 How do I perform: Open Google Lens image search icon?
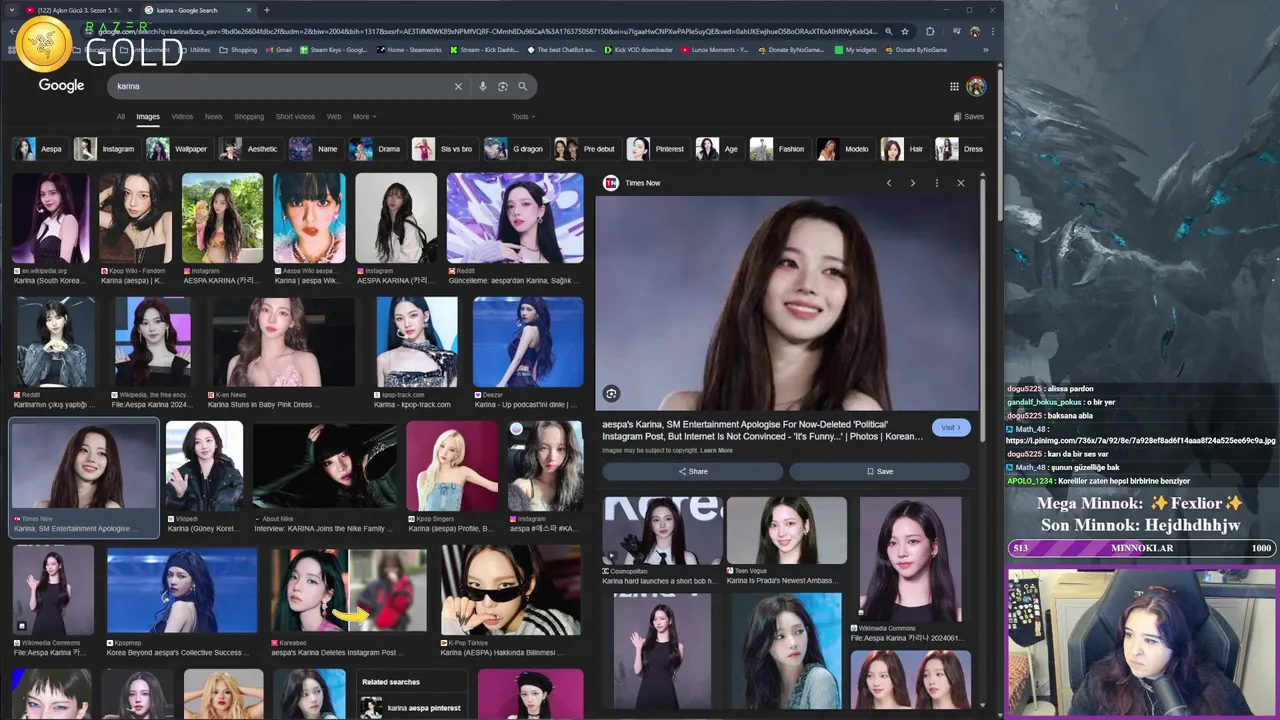[503, 86]
